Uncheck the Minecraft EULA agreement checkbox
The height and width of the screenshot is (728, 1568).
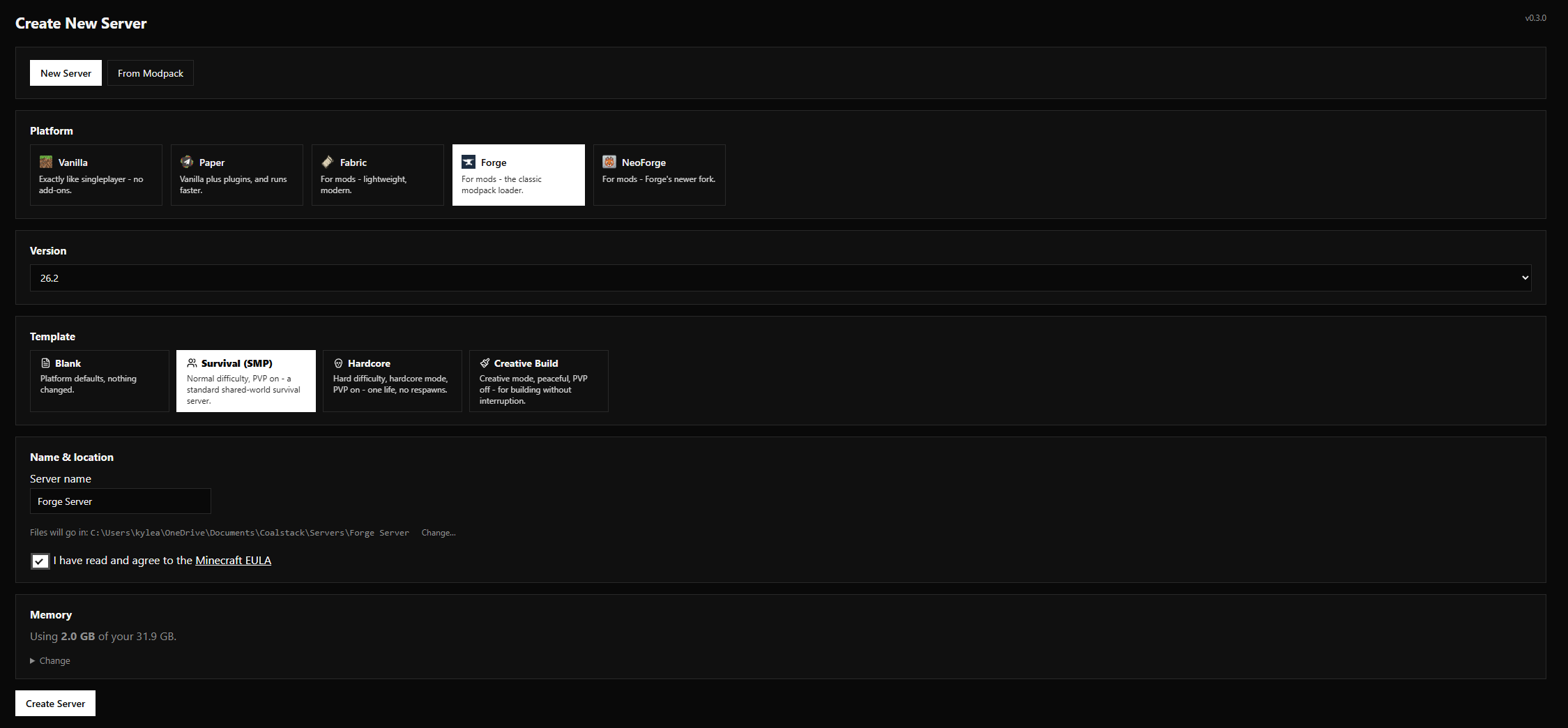point(40,561)
